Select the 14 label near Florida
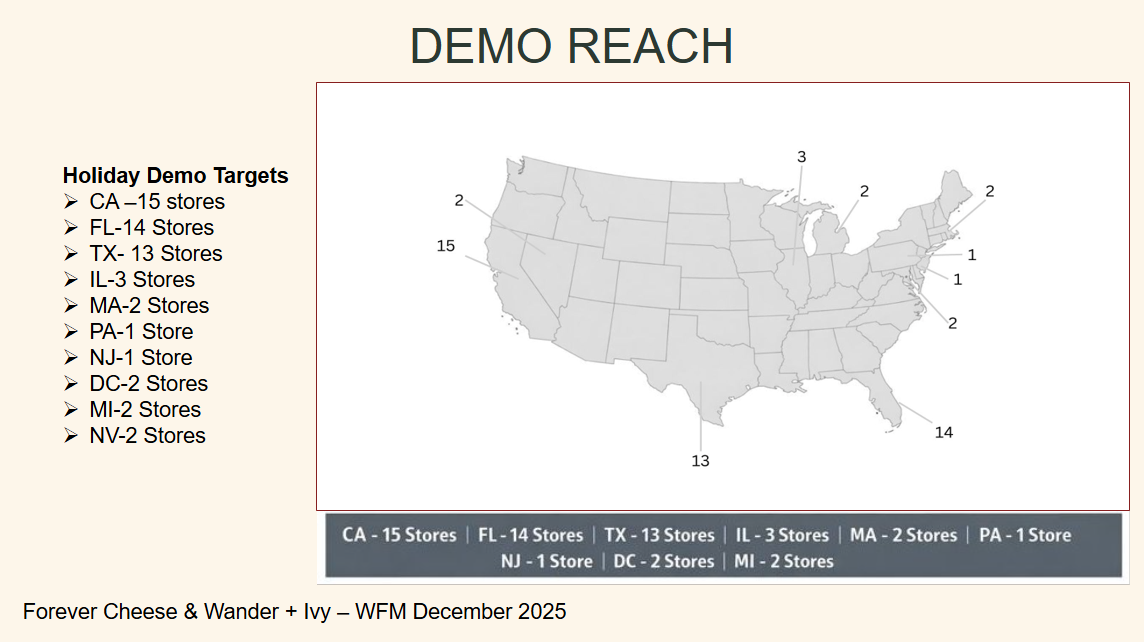The image size is (1144, 642). tap(944, 432)
